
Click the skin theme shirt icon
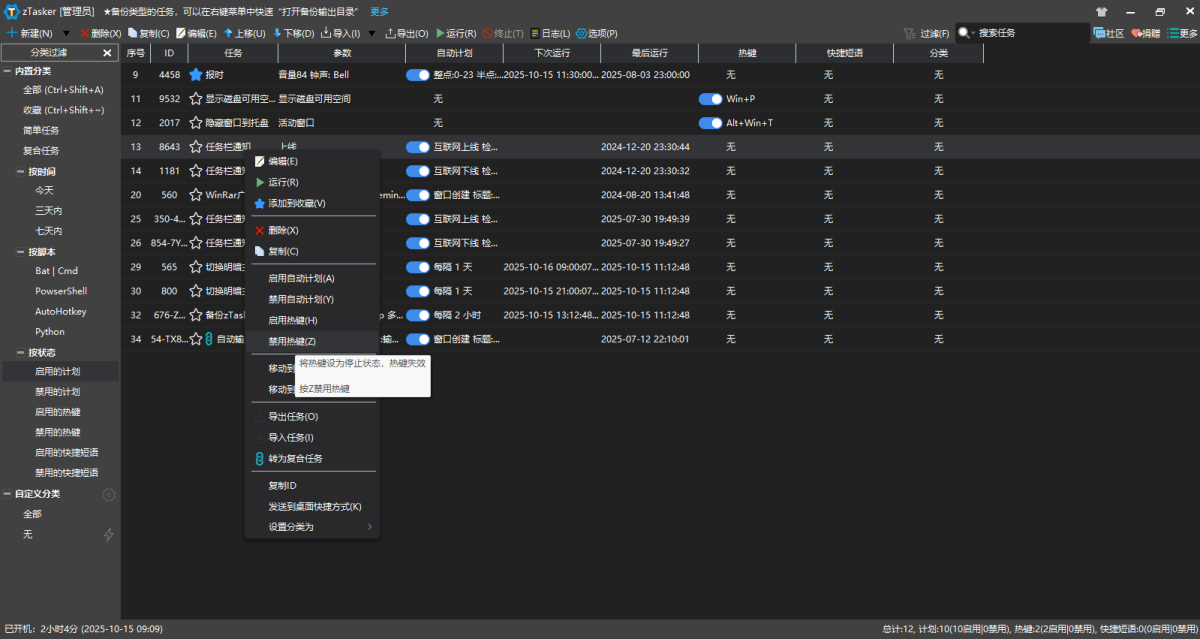pos(1101,12)
